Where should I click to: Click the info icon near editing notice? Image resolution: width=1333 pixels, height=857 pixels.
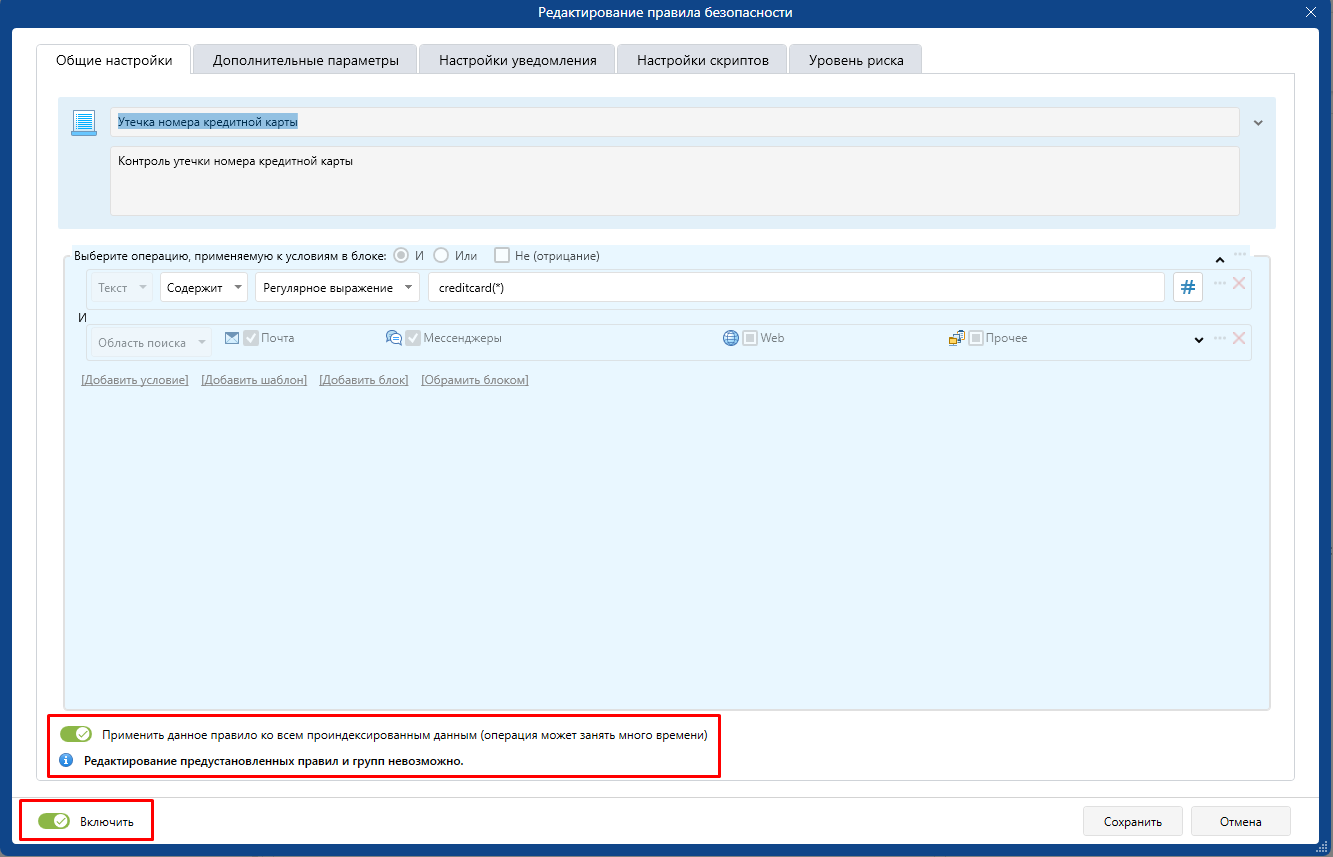click(67, 760)
